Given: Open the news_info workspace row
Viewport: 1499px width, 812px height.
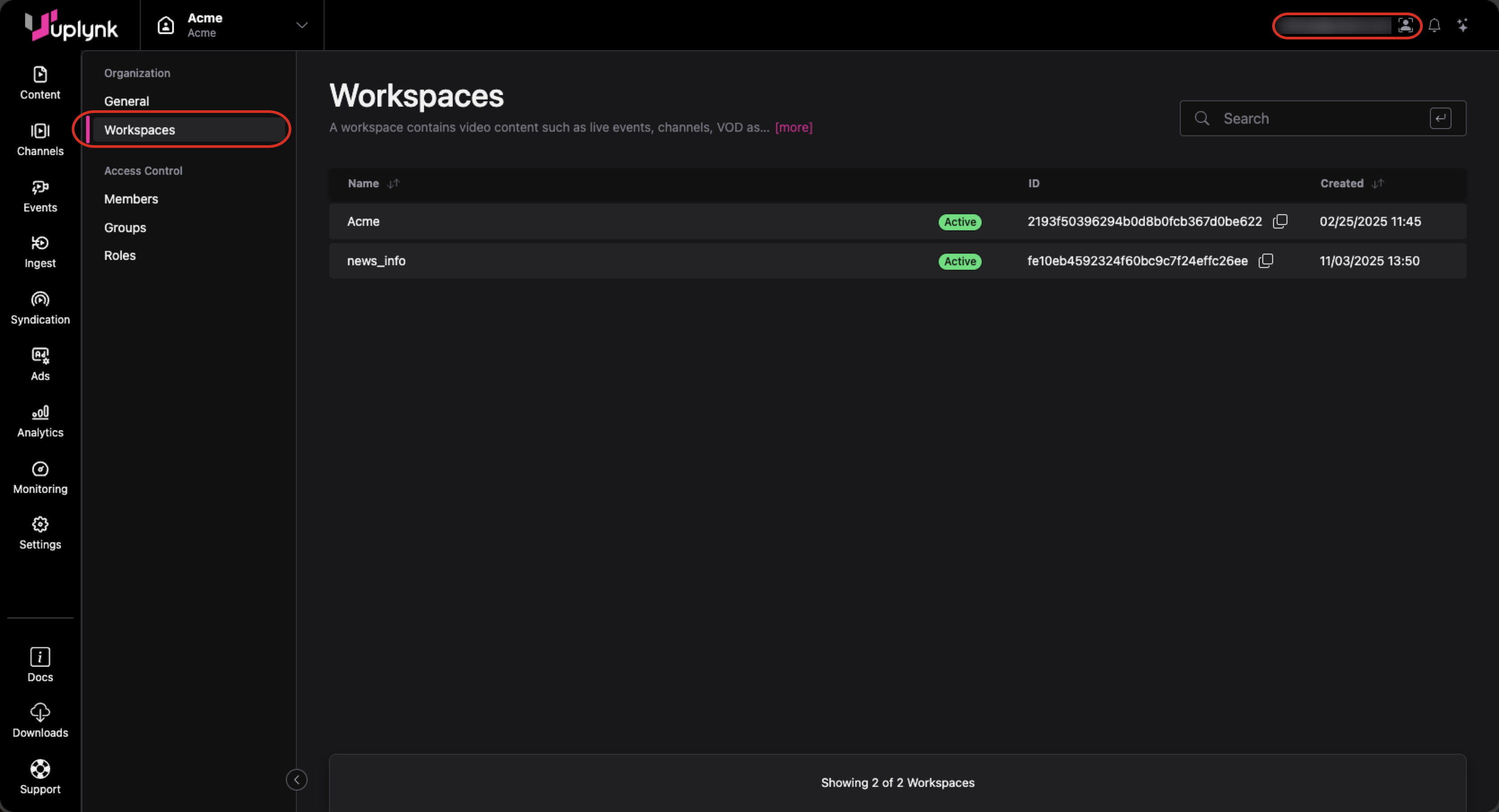Looking at the screenshot, I should [377, 261].
